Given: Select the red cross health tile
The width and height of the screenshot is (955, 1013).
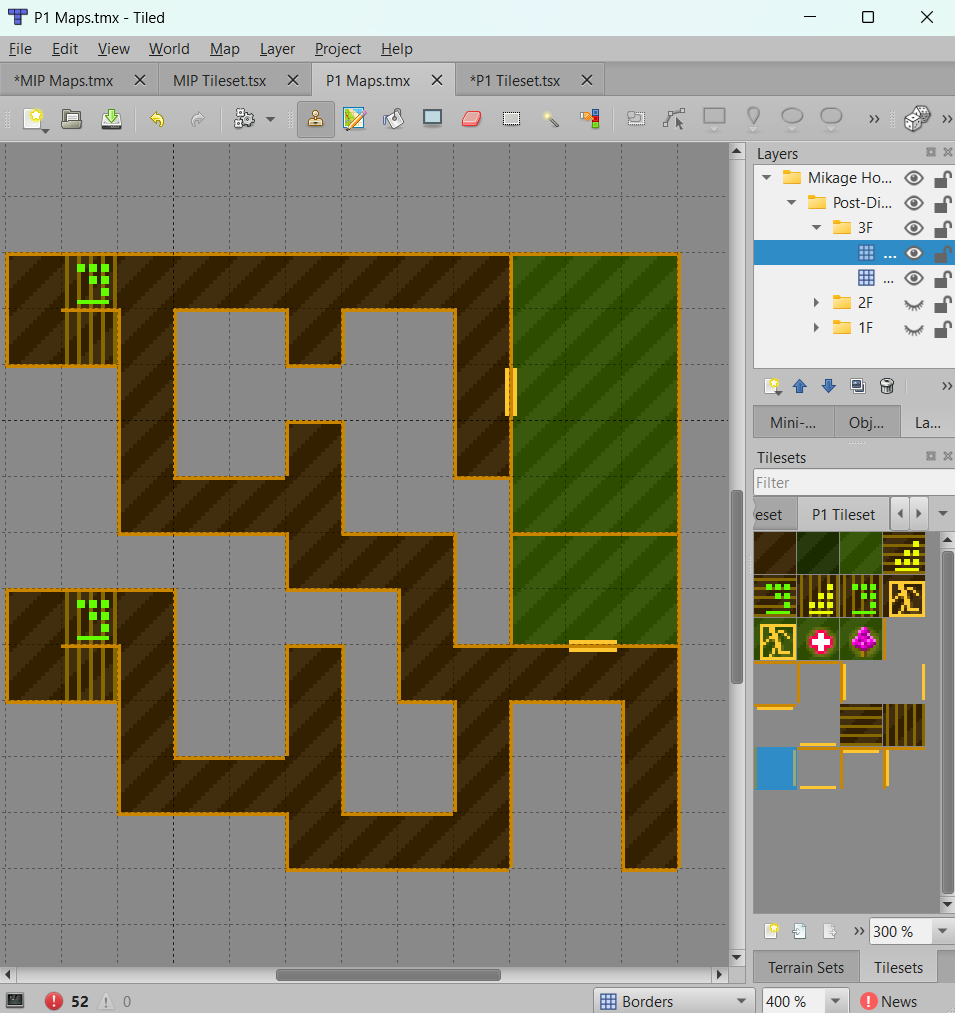Looking at the screenshot, I should coord(819,641).
